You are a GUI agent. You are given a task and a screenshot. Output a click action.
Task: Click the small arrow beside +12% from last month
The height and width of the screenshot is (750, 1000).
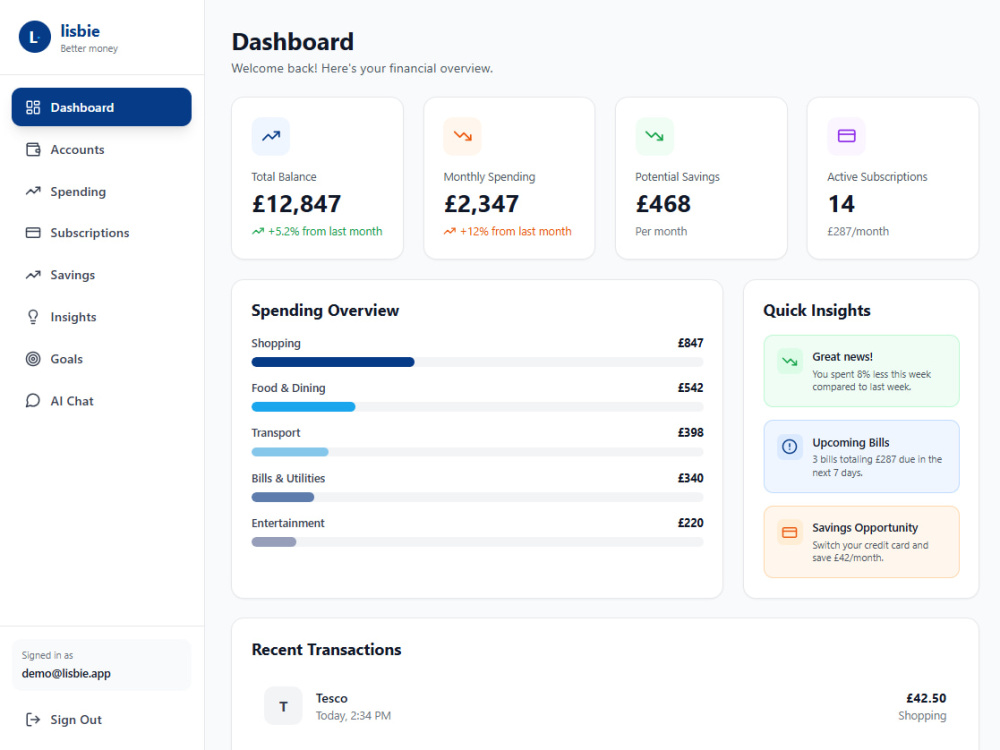(450, 232)
